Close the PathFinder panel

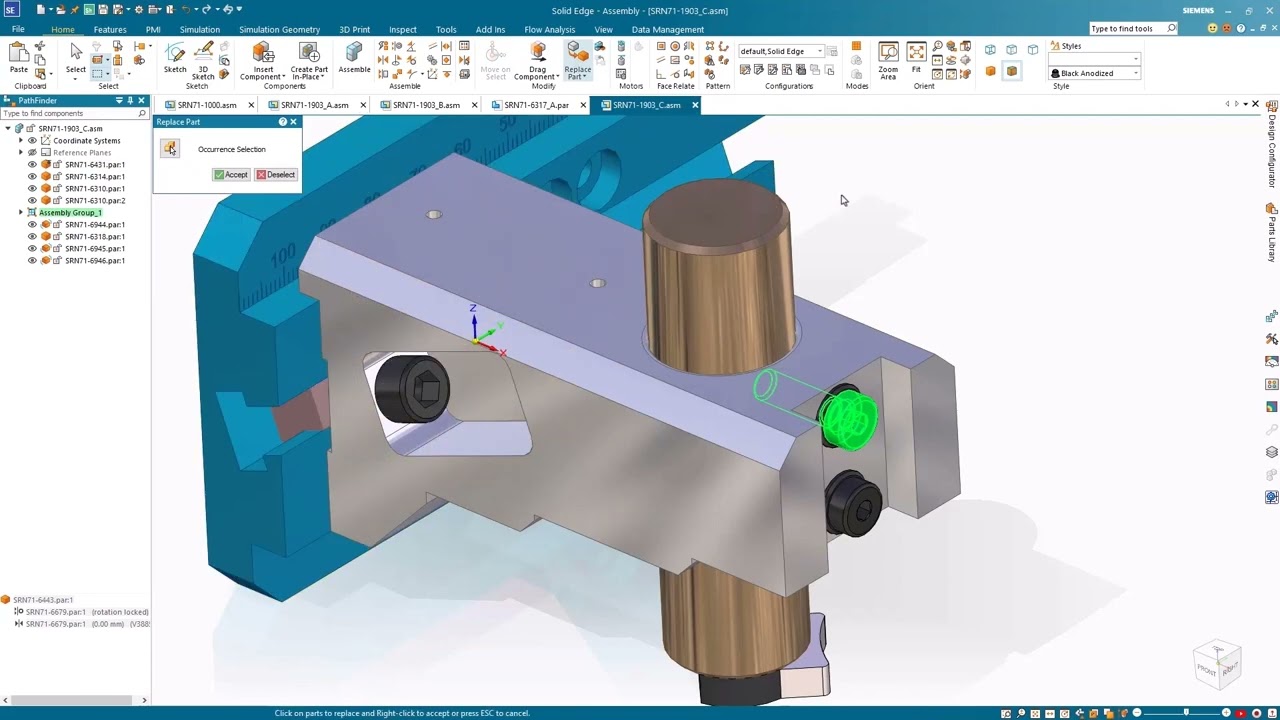coord(142,101)
